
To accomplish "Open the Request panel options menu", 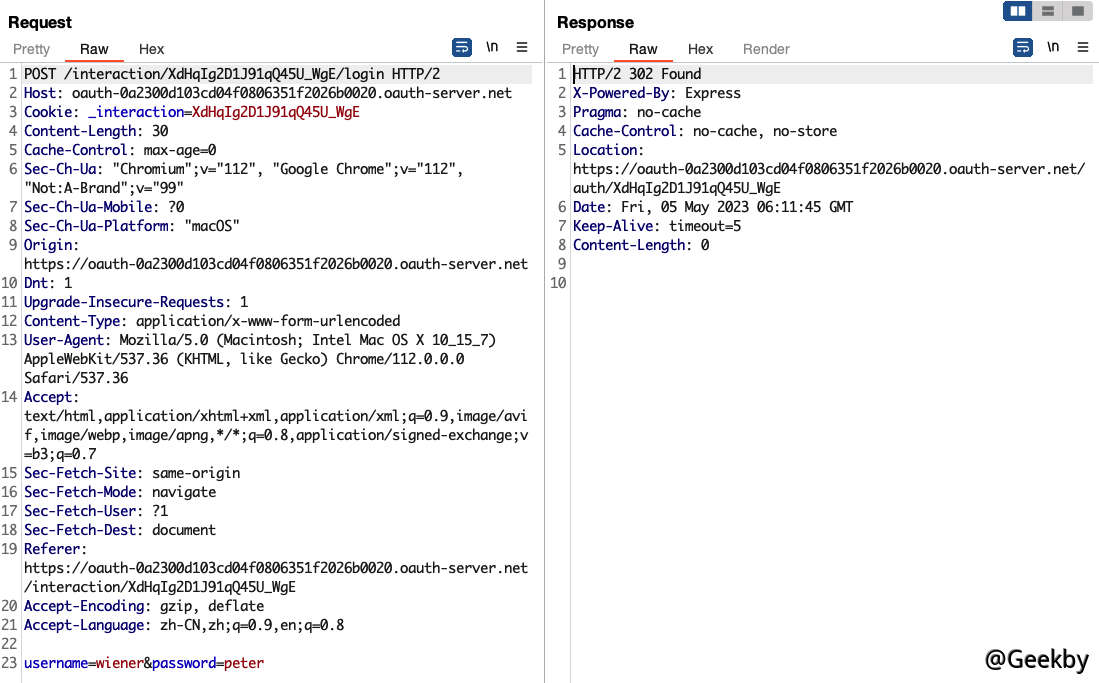I will pyautogui.click(x=522, y=47).
